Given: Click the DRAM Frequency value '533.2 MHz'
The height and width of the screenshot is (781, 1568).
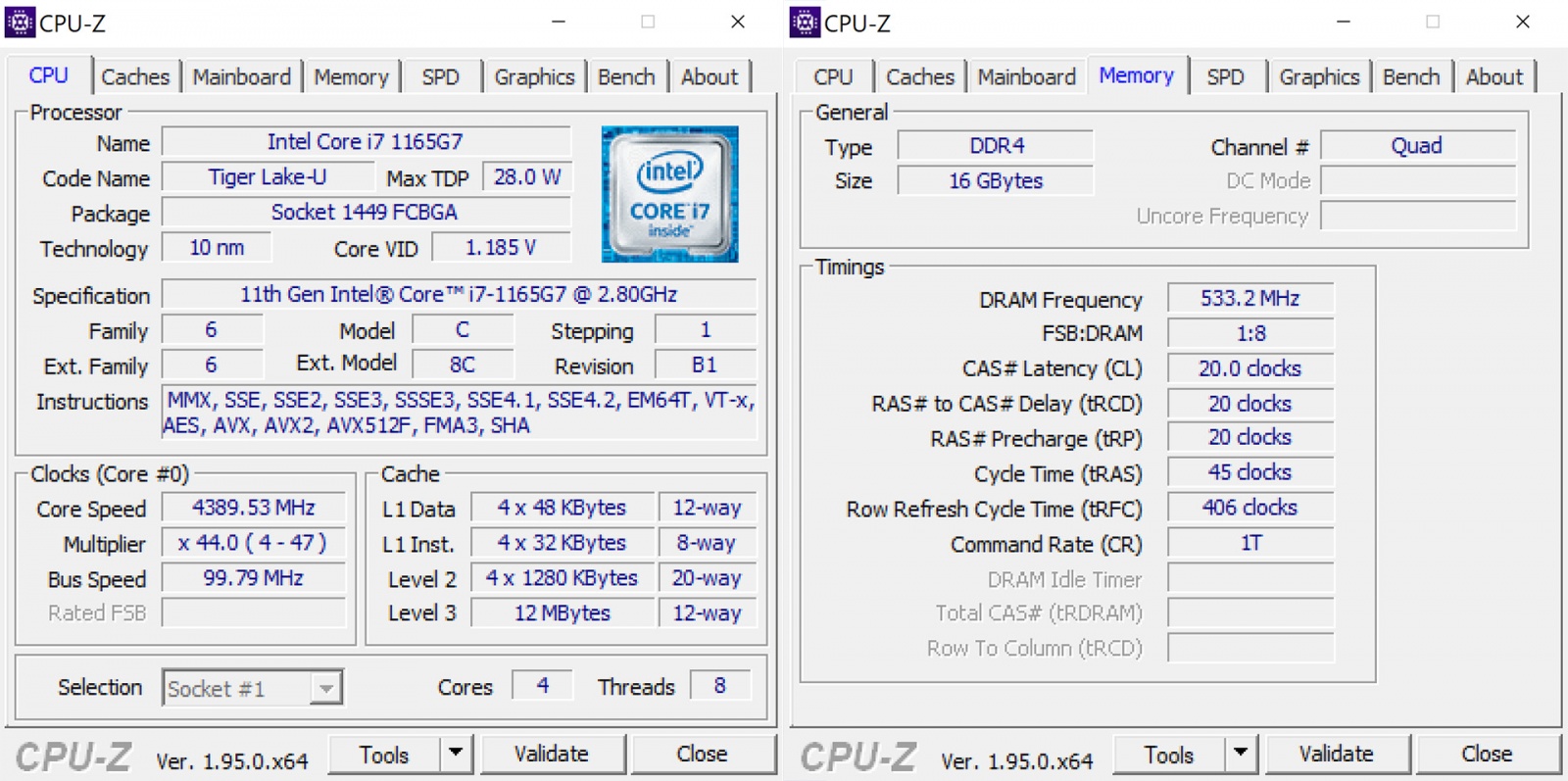Looking at the screenshot, I should point(1250,299).
